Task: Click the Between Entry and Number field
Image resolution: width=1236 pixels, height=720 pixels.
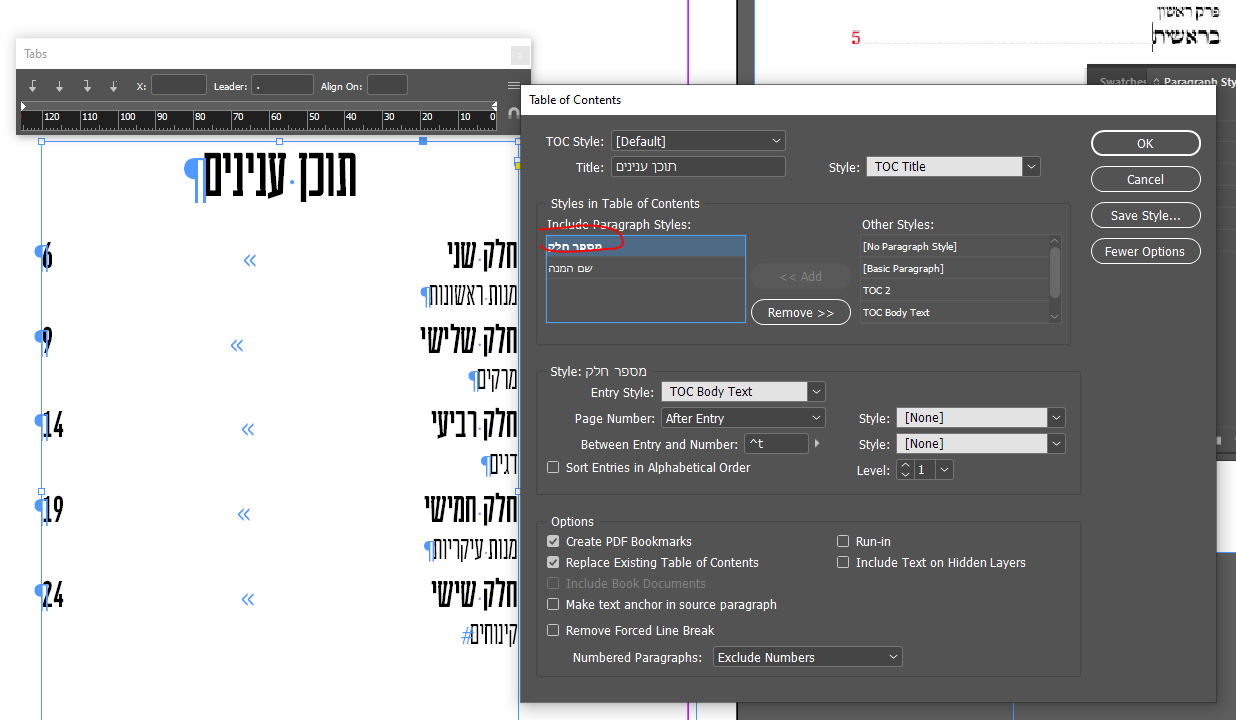Action: pos(776,444)
